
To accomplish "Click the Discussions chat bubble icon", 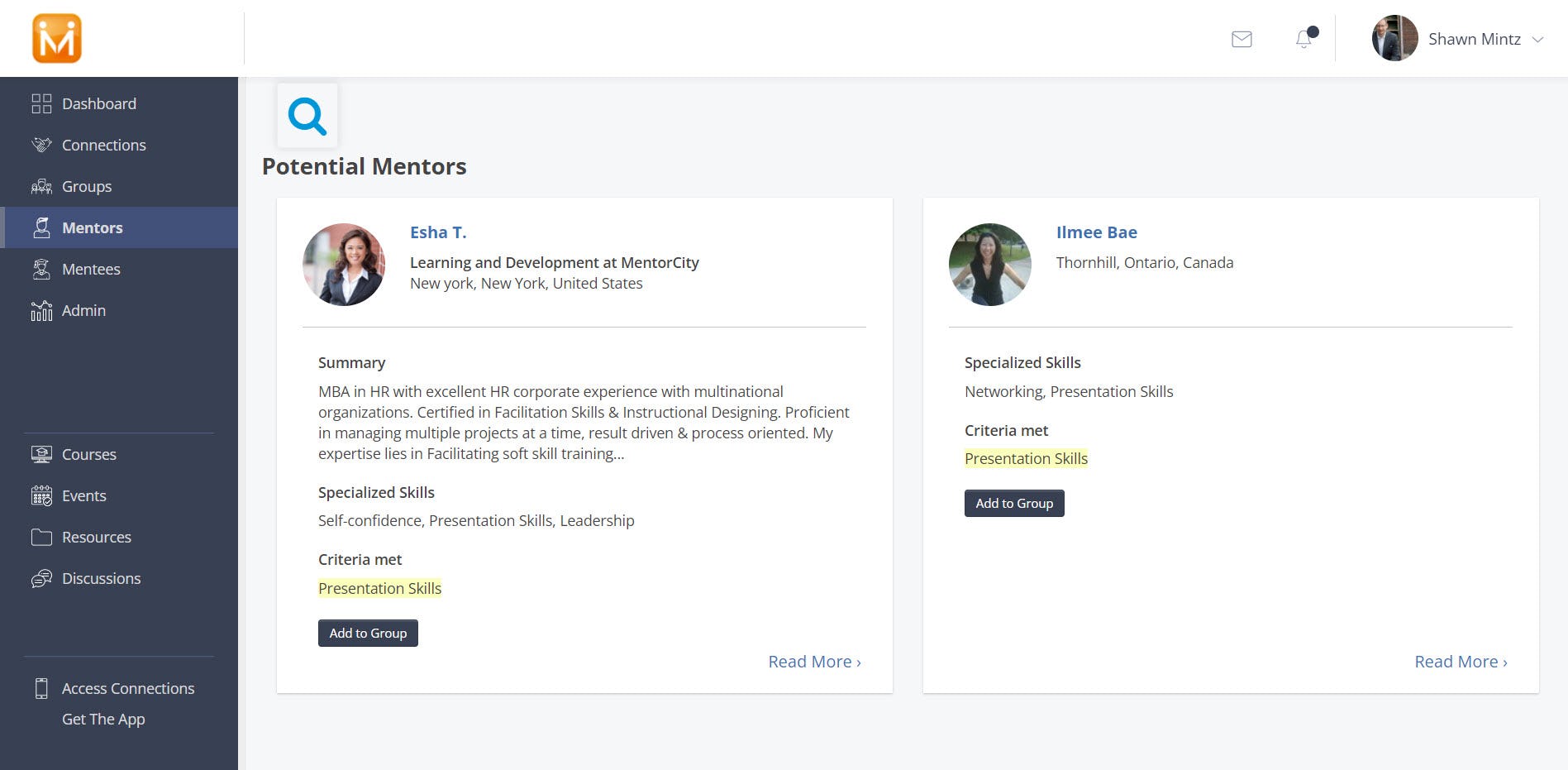I will click(x=41, y=578).
